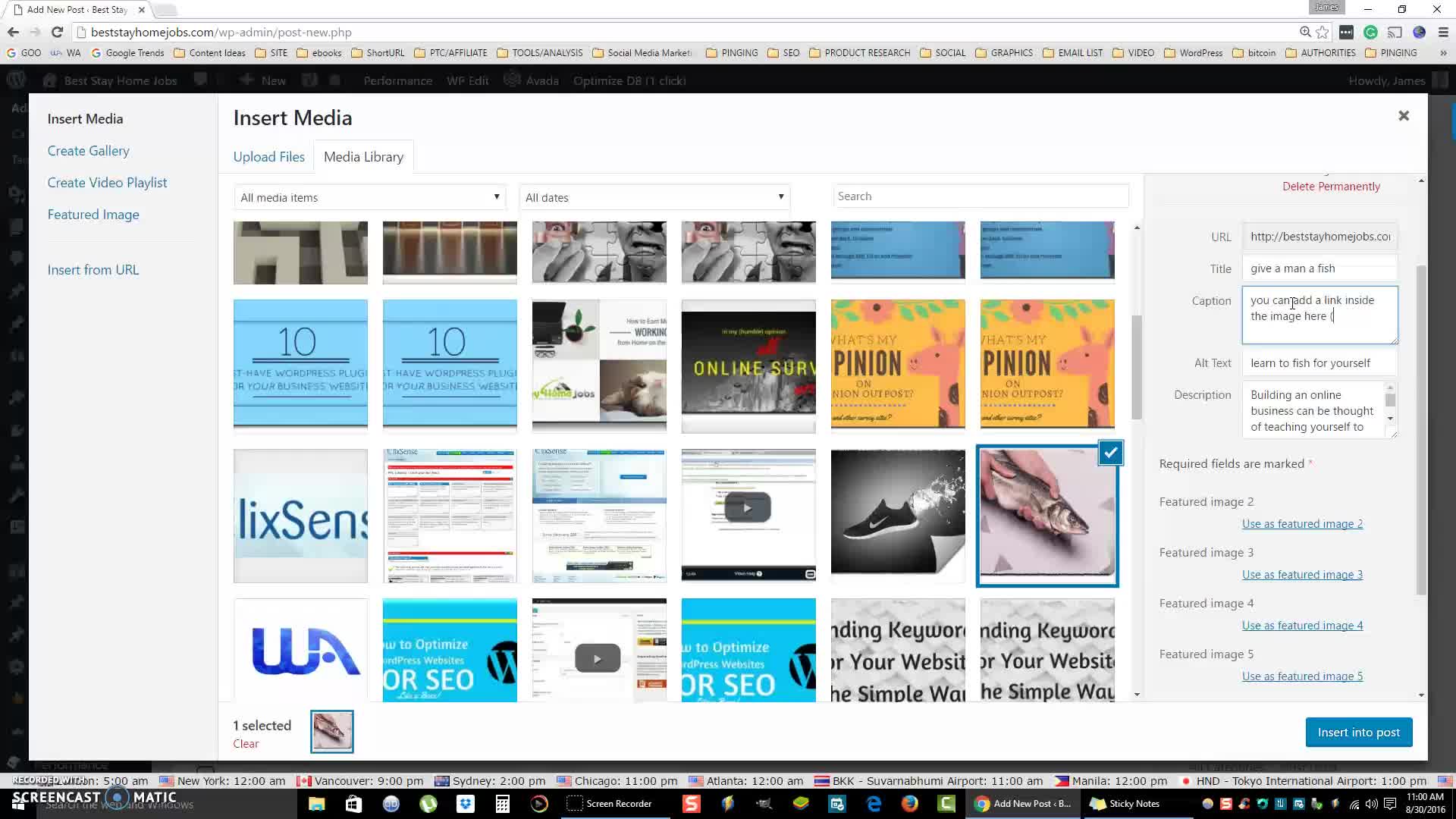Click the cast icon in Chrome toolbar
This screenshot has width=1456, height=819.
pos(1395,32)
